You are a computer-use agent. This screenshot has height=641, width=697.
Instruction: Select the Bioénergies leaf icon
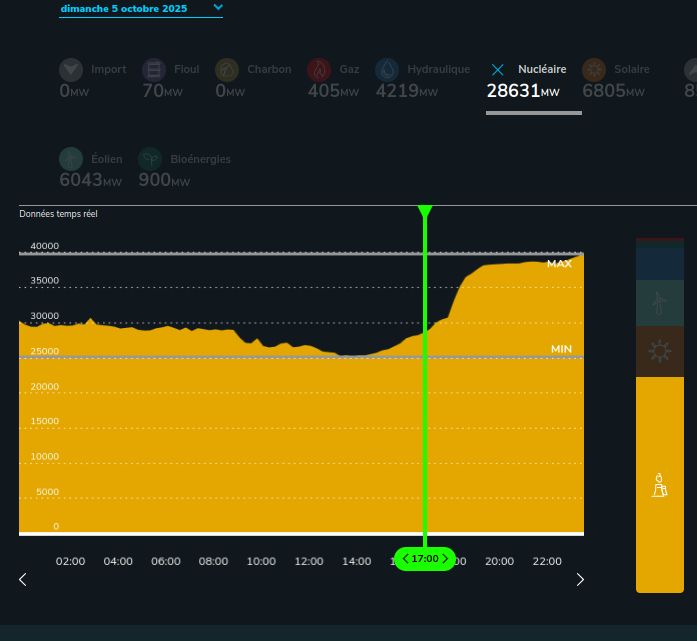[150, 159]
